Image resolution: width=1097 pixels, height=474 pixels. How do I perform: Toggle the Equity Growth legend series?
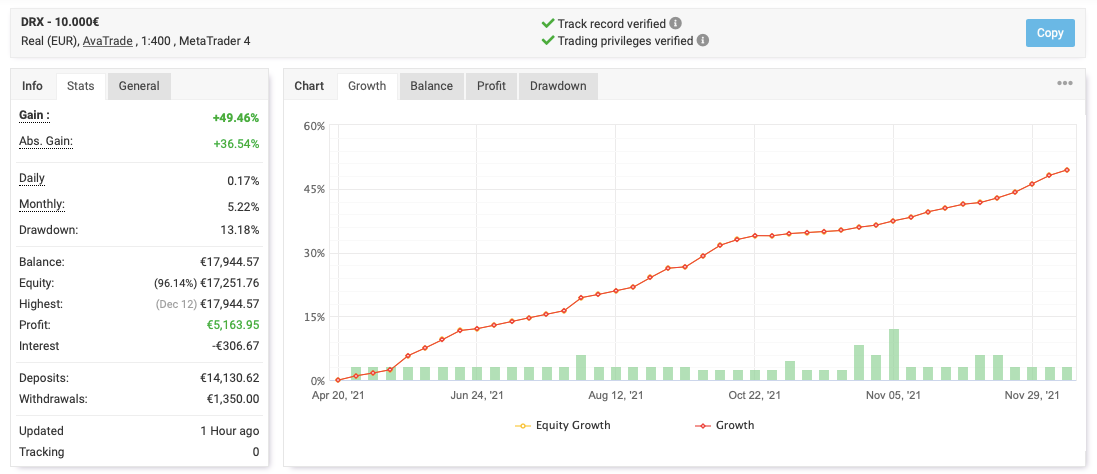pyautogui.click(x=563, y=425)
